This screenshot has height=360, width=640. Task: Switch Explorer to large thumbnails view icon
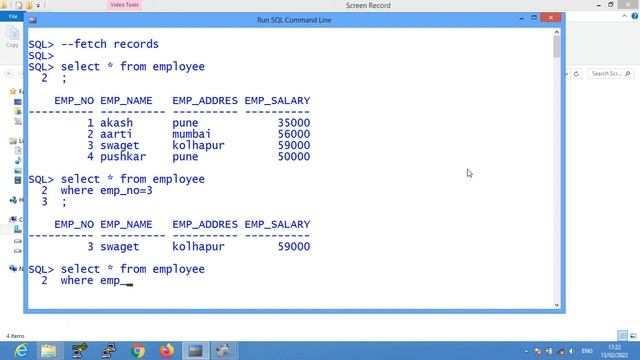[633, 336]
